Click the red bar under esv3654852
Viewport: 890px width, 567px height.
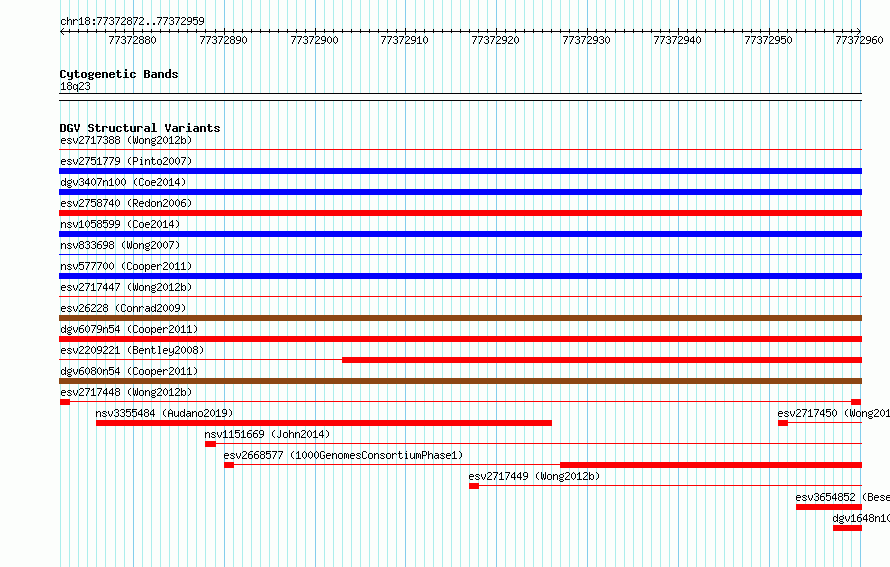(829, 507)
